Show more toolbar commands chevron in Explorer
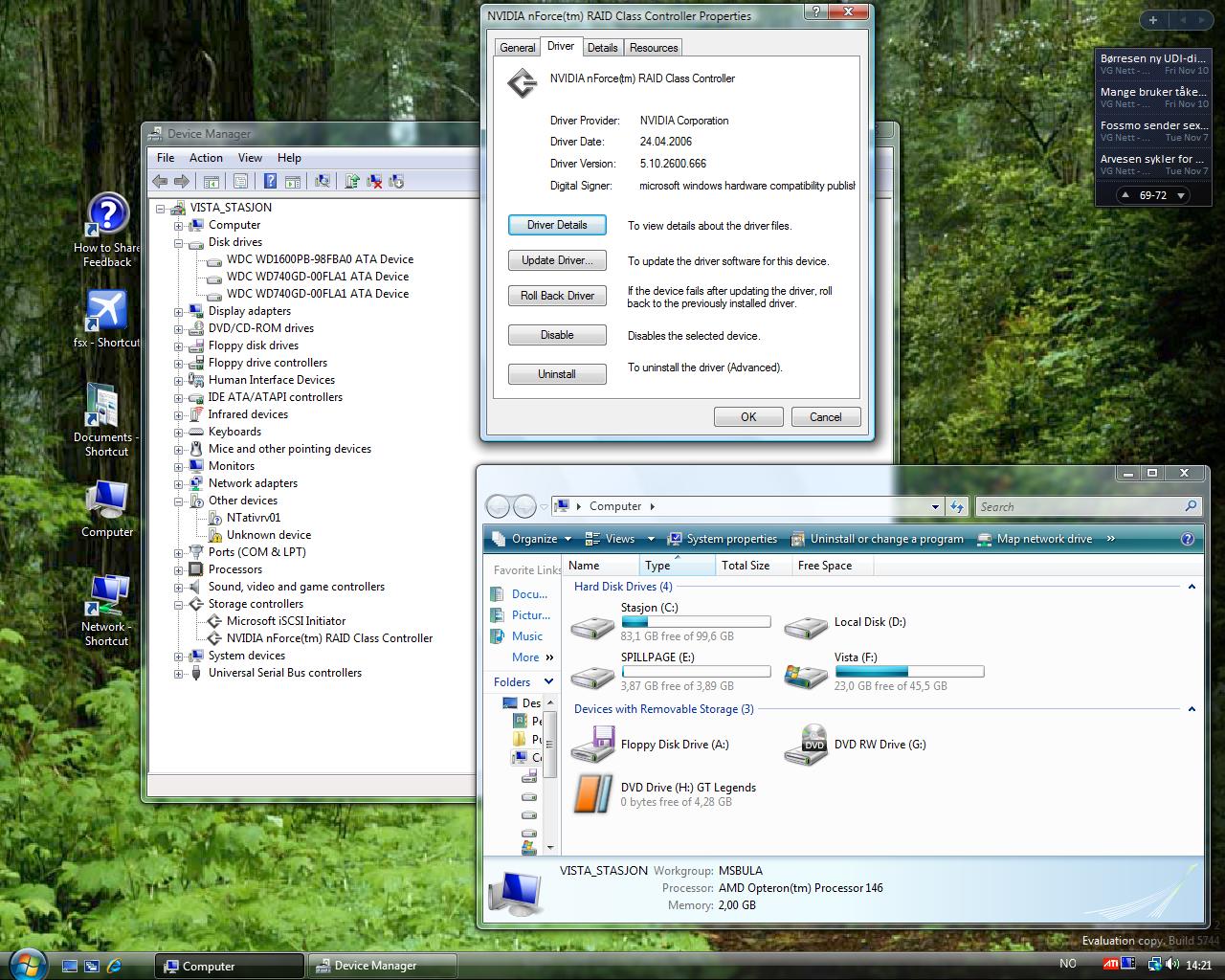Viewport: 1225px width, 980px height. [x=1110, y=539]
